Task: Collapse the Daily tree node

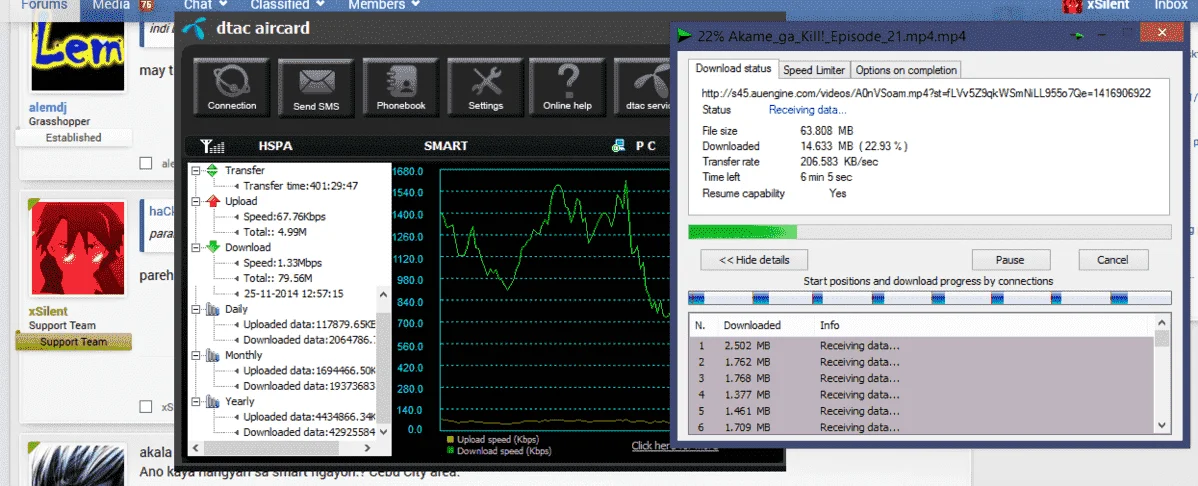Action: point(196,309)
